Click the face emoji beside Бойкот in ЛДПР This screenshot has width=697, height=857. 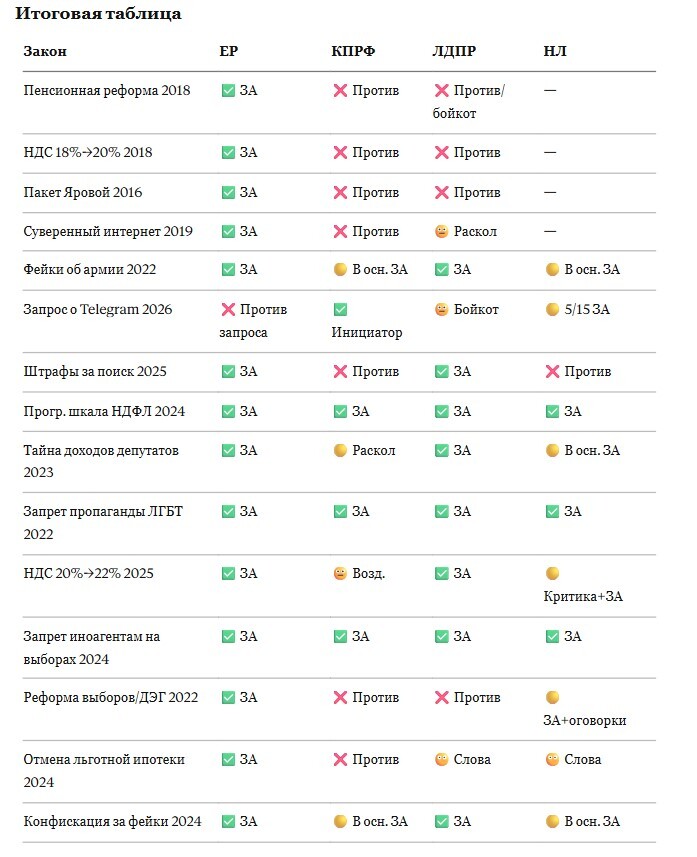pyautogui.click(x=442, y=310)
